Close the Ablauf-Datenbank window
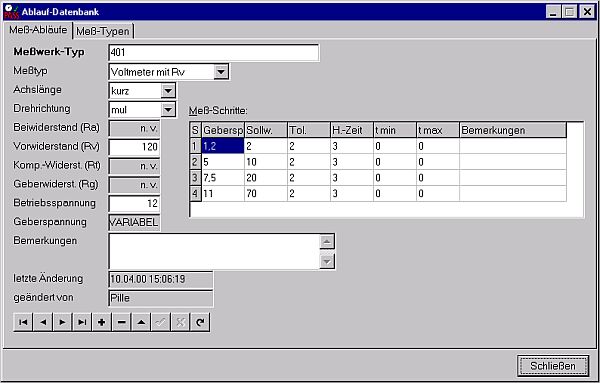Image resolution: width=600 pixels, height=383 pixels. pyautogui.click(x=587, y=12)
